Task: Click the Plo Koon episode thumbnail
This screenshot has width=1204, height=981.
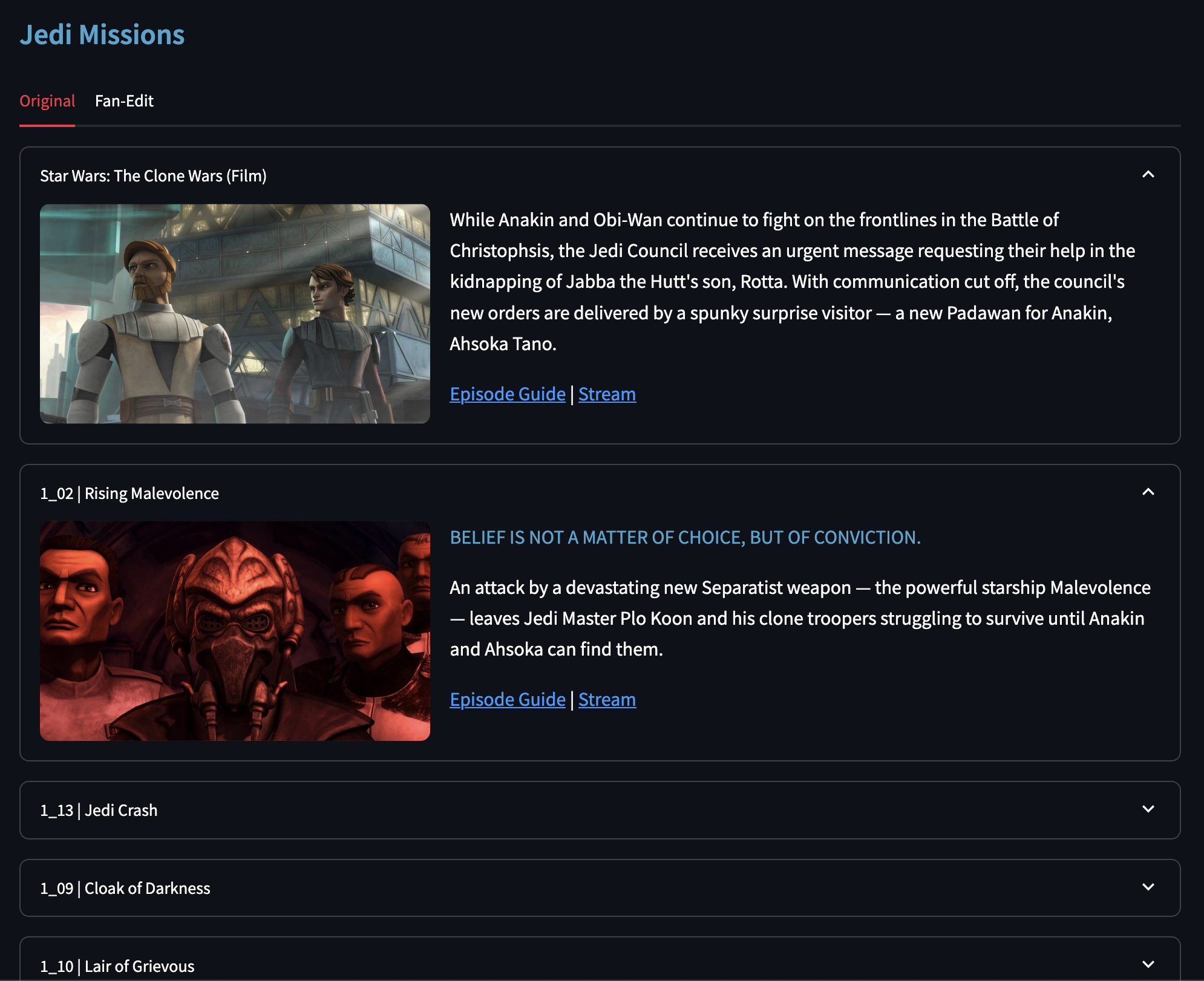Action: pos(235,631)
